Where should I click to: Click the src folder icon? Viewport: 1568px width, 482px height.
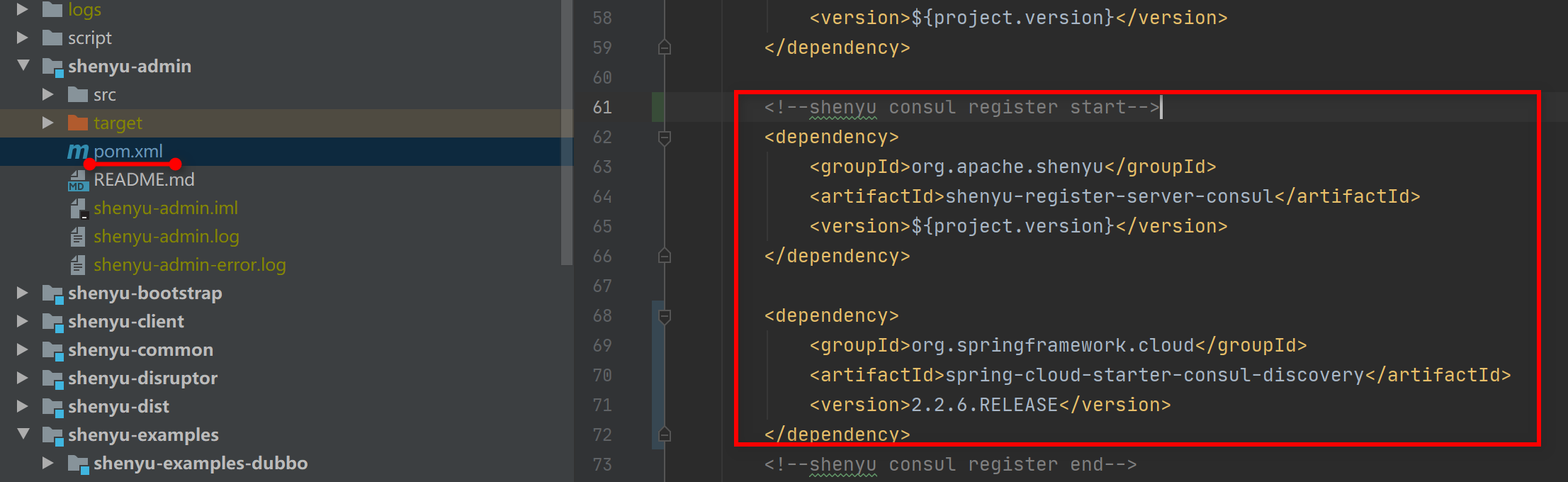pyautogui.click(x=77, y=95)
